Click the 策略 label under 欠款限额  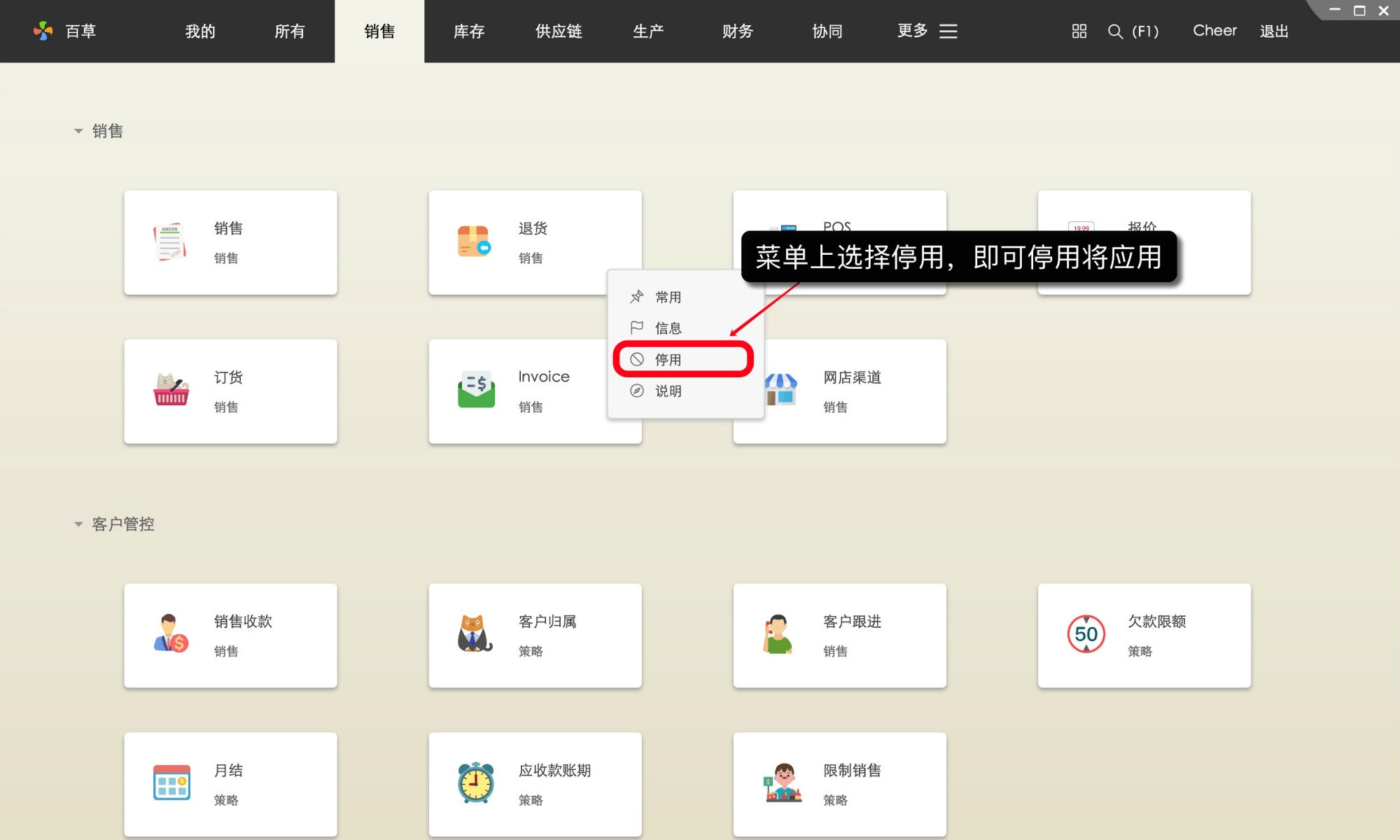tap(1140, 651)
